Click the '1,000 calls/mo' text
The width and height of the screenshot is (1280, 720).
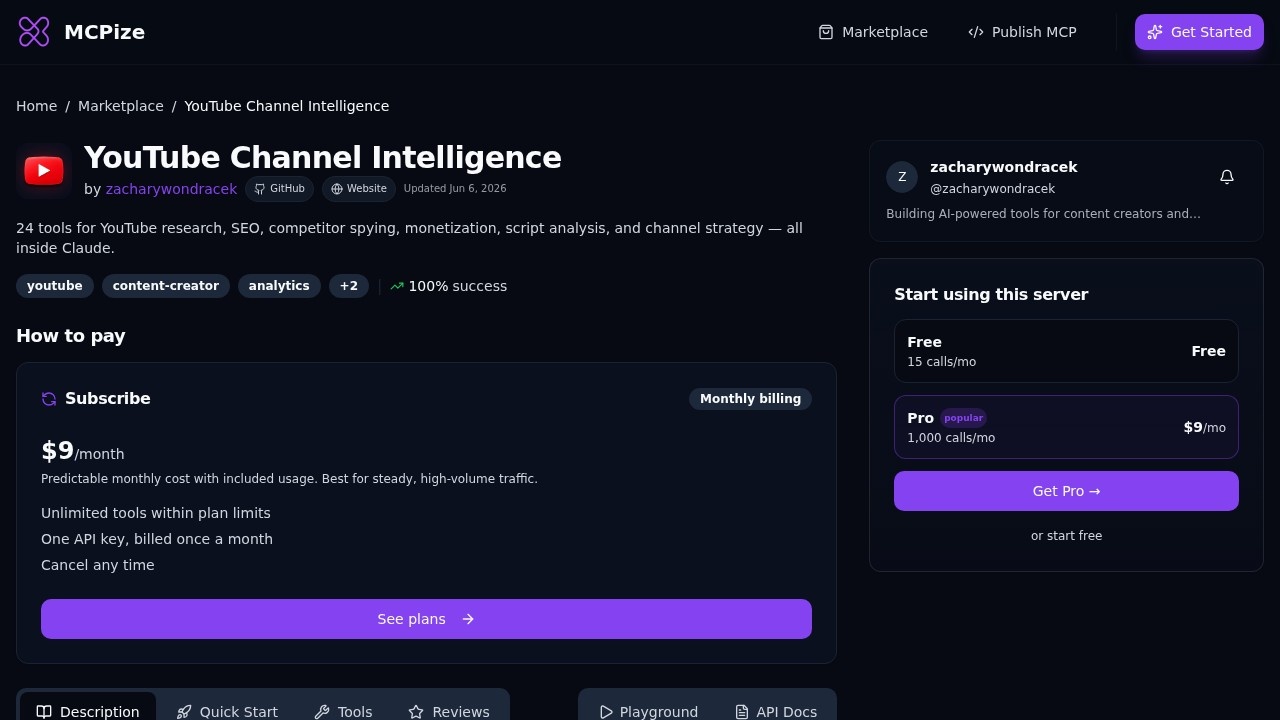951,438
